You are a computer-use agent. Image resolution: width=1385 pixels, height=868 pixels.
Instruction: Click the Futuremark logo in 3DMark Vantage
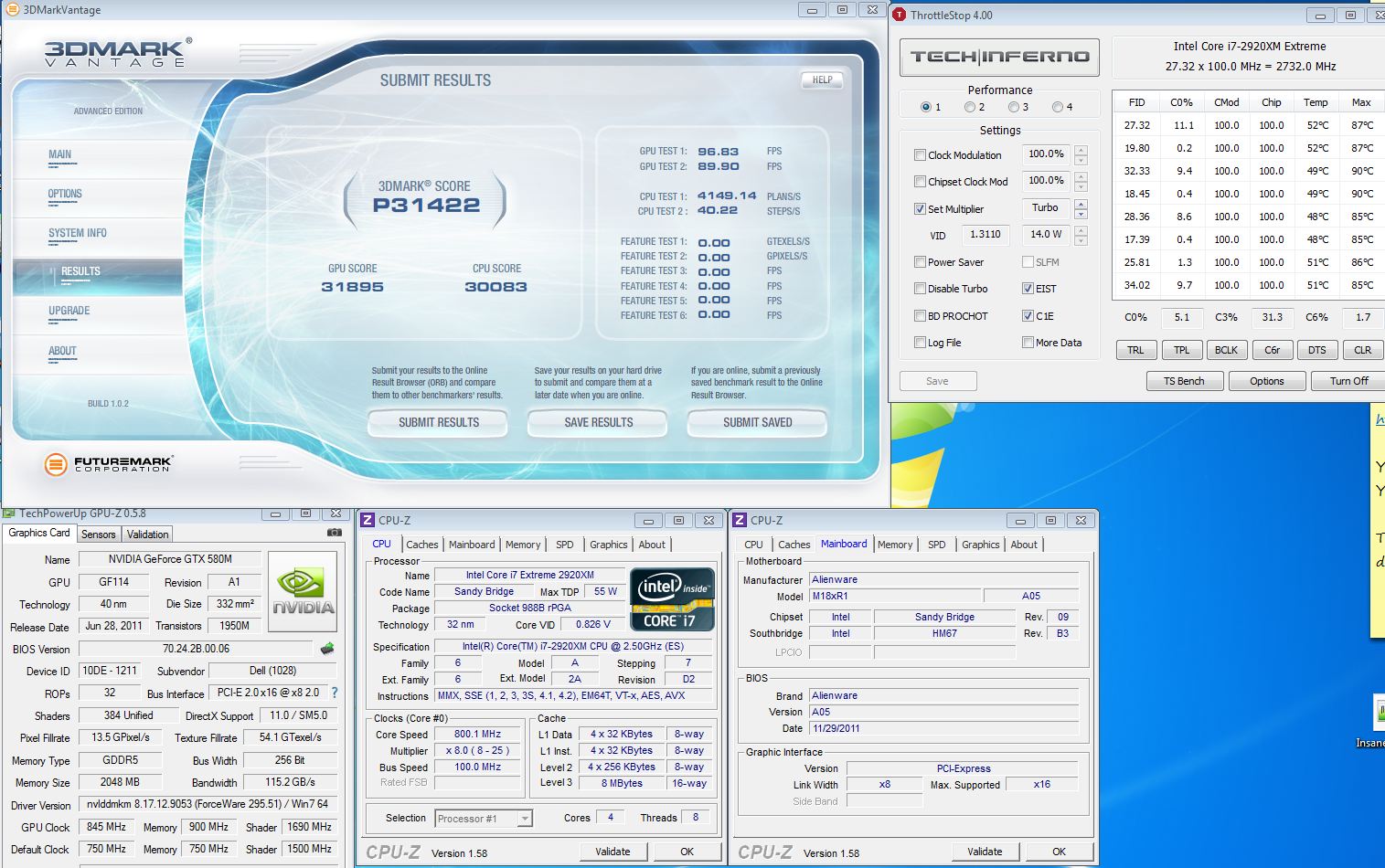[108, 464]
